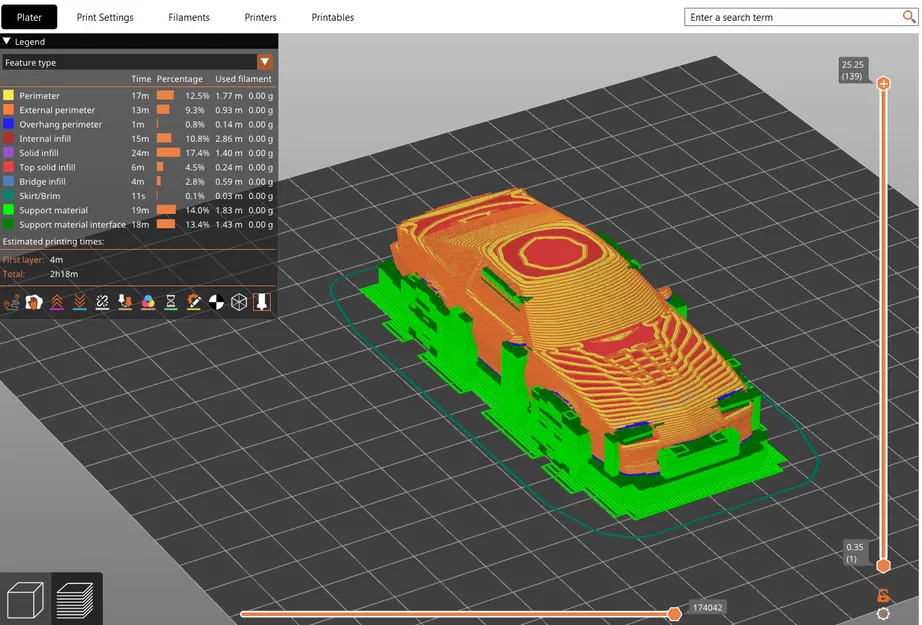Toggle seams display
Screen dimensions: 922x625
click(x=102, y=302)
